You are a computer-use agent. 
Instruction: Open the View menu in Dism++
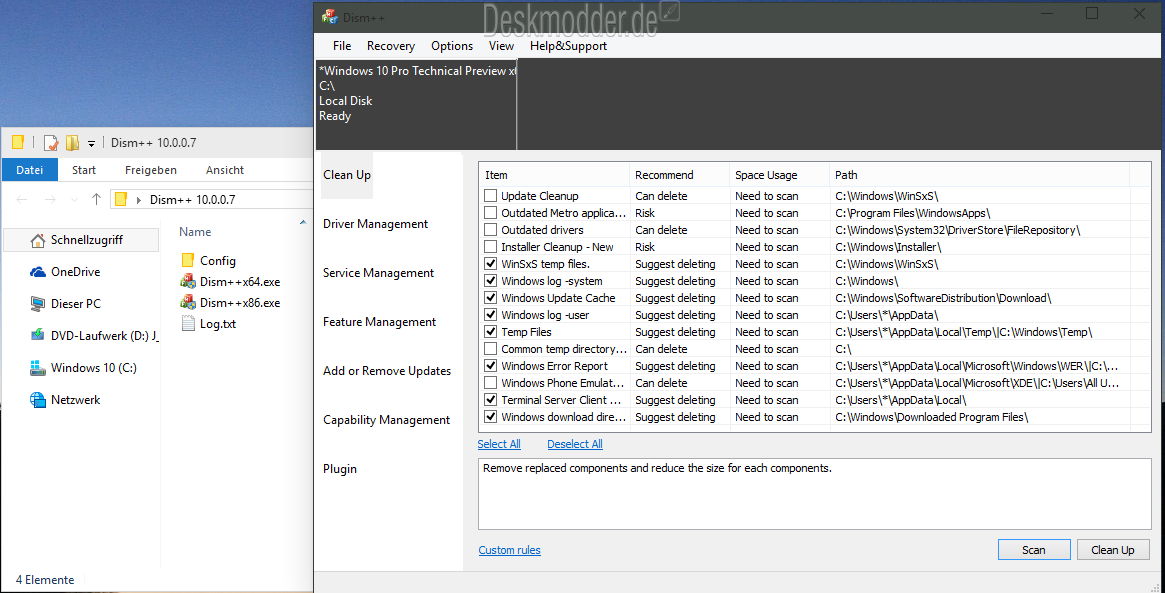click(x=502, y=46)
